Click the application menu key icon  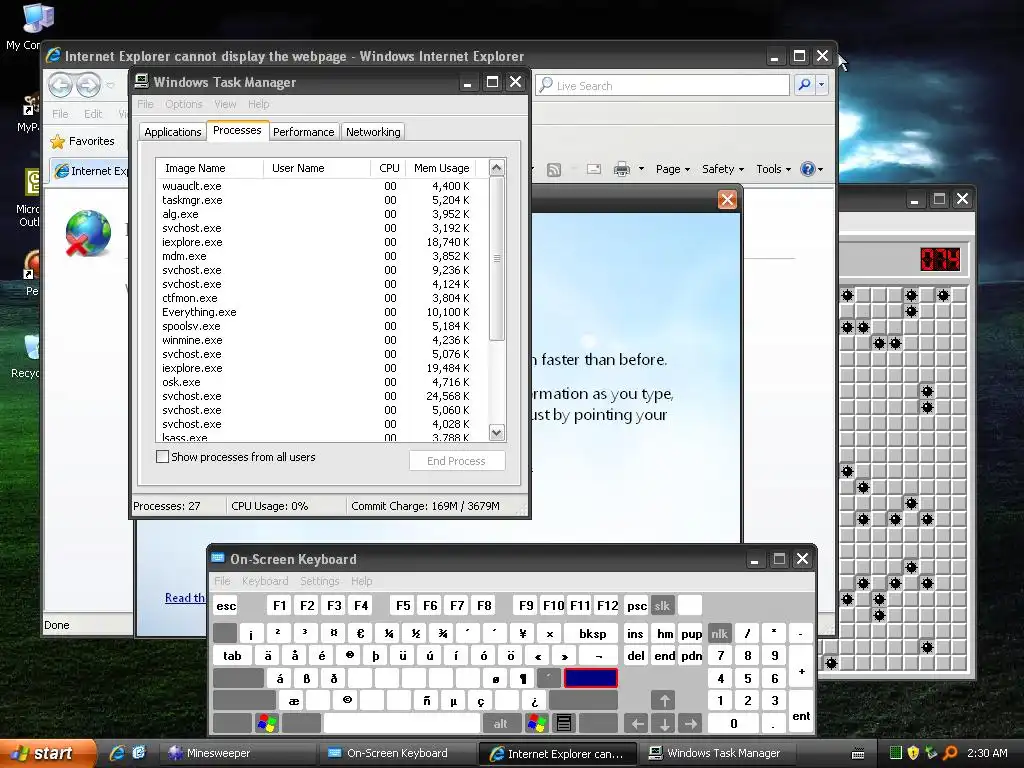pos(564,723)
